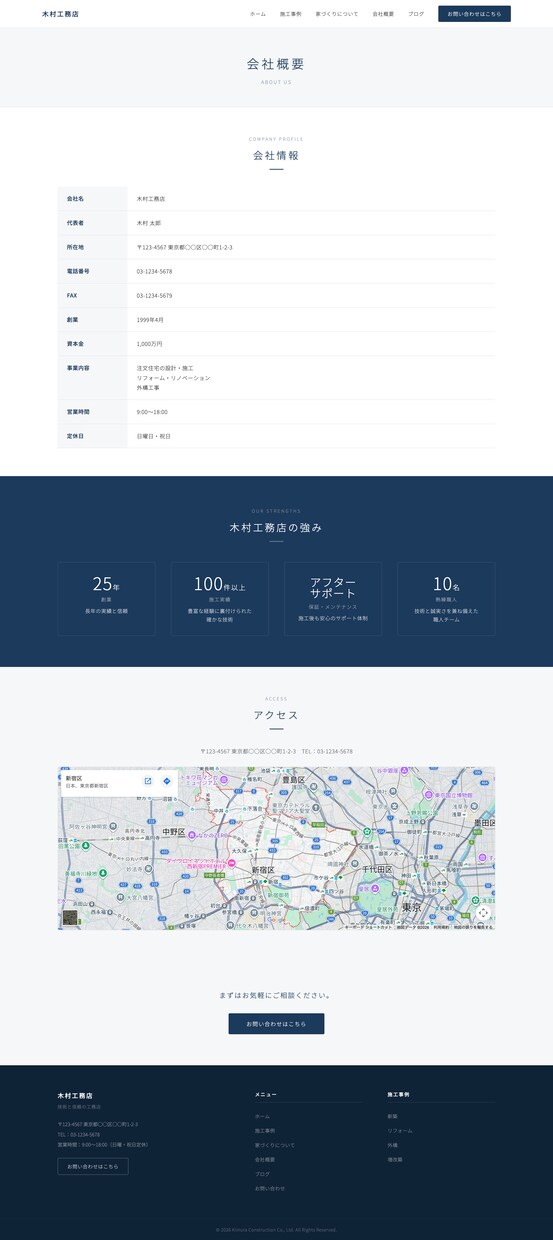Screen dimensions: 553x1240
Task: Open footer ホーム link
Action: pos(262,1116)
